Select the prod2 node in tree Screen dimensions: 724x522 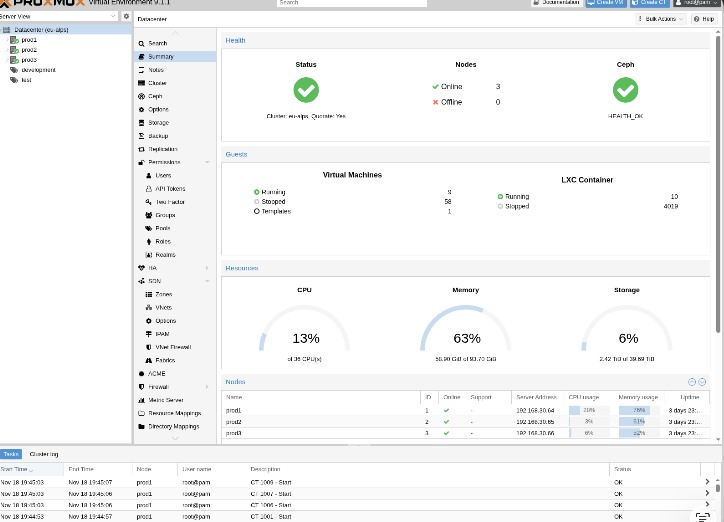coord(29,50)
